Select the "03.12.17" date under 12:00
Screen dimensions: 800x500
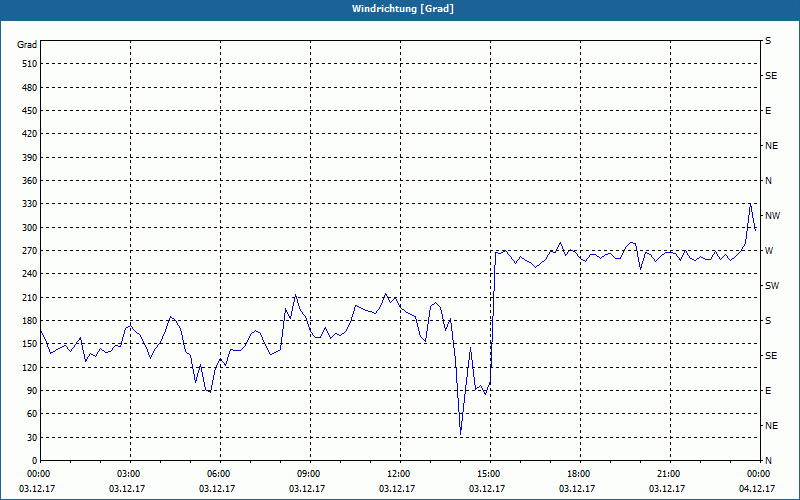click(397, 488)
